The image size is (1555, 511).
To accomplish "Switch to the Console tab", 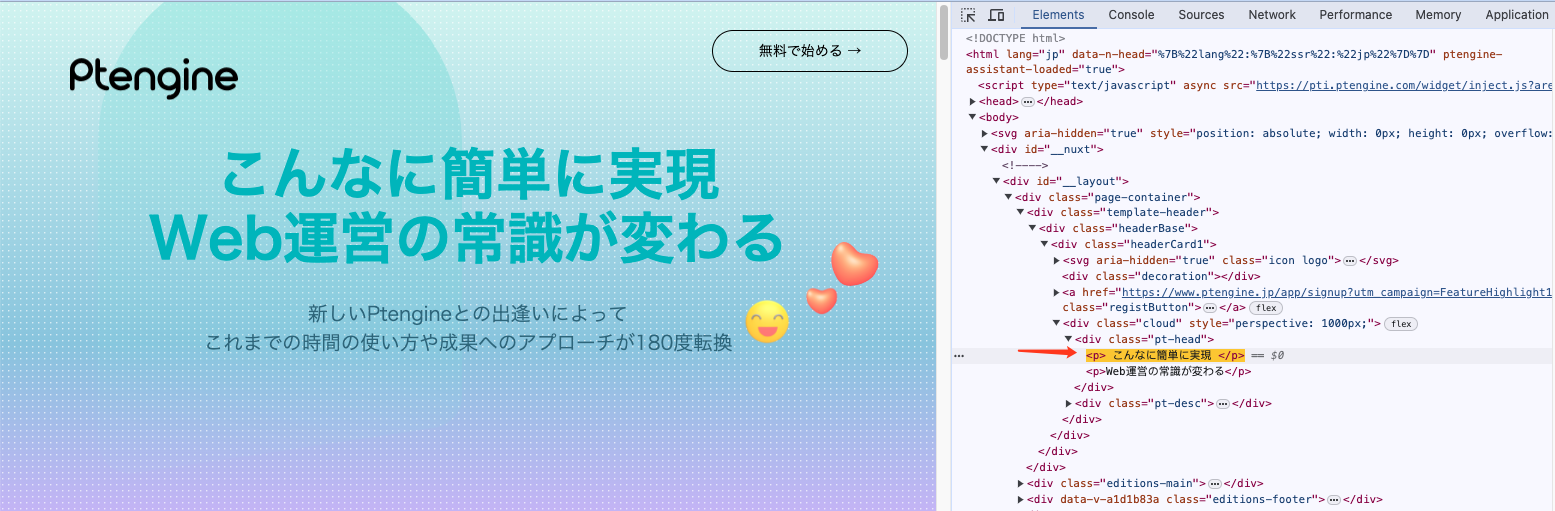I will click(1131, 15).
